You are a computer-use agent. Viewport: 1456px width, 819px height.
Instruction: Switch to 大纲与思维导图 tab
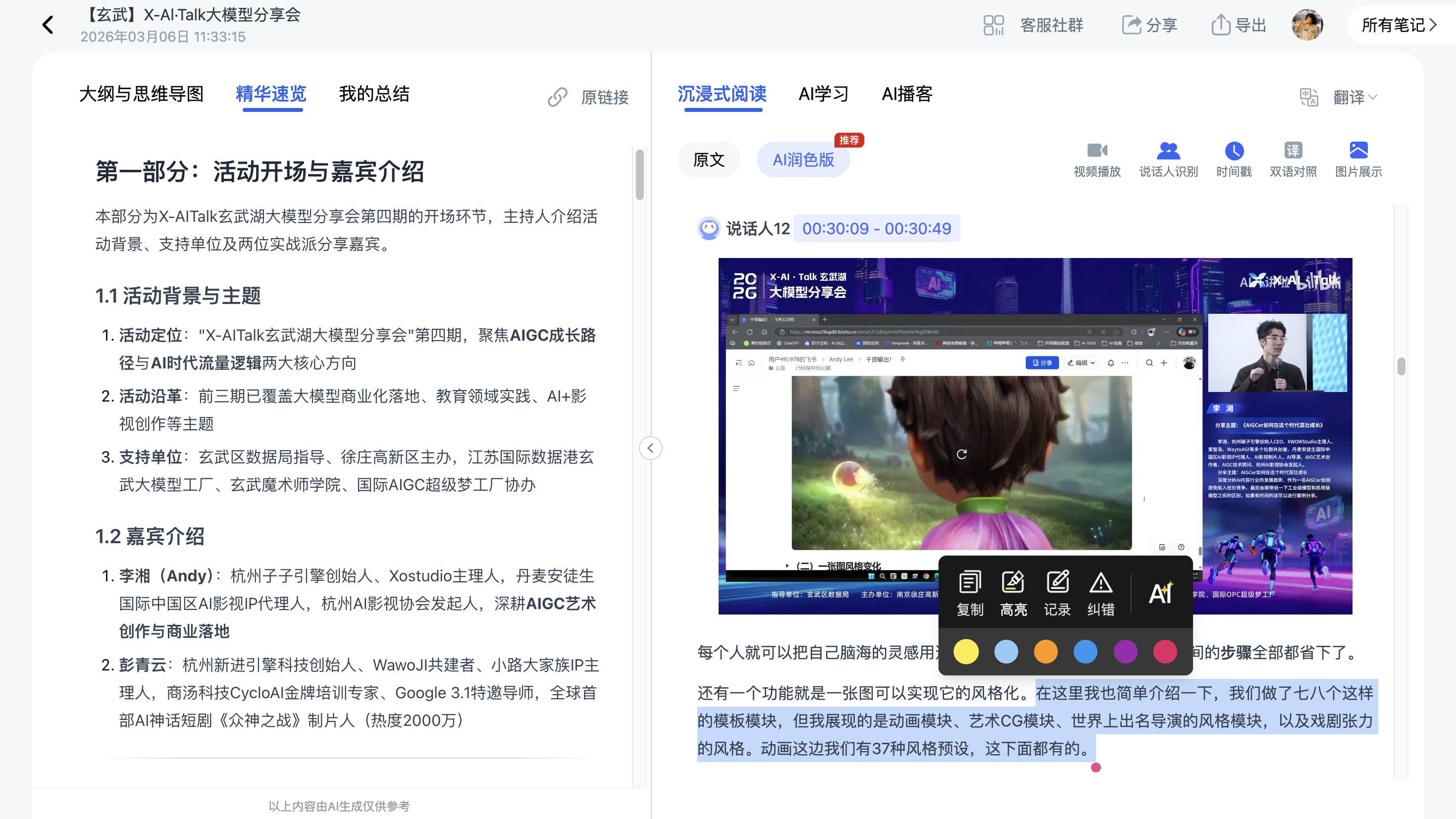[x=141, y=94]
